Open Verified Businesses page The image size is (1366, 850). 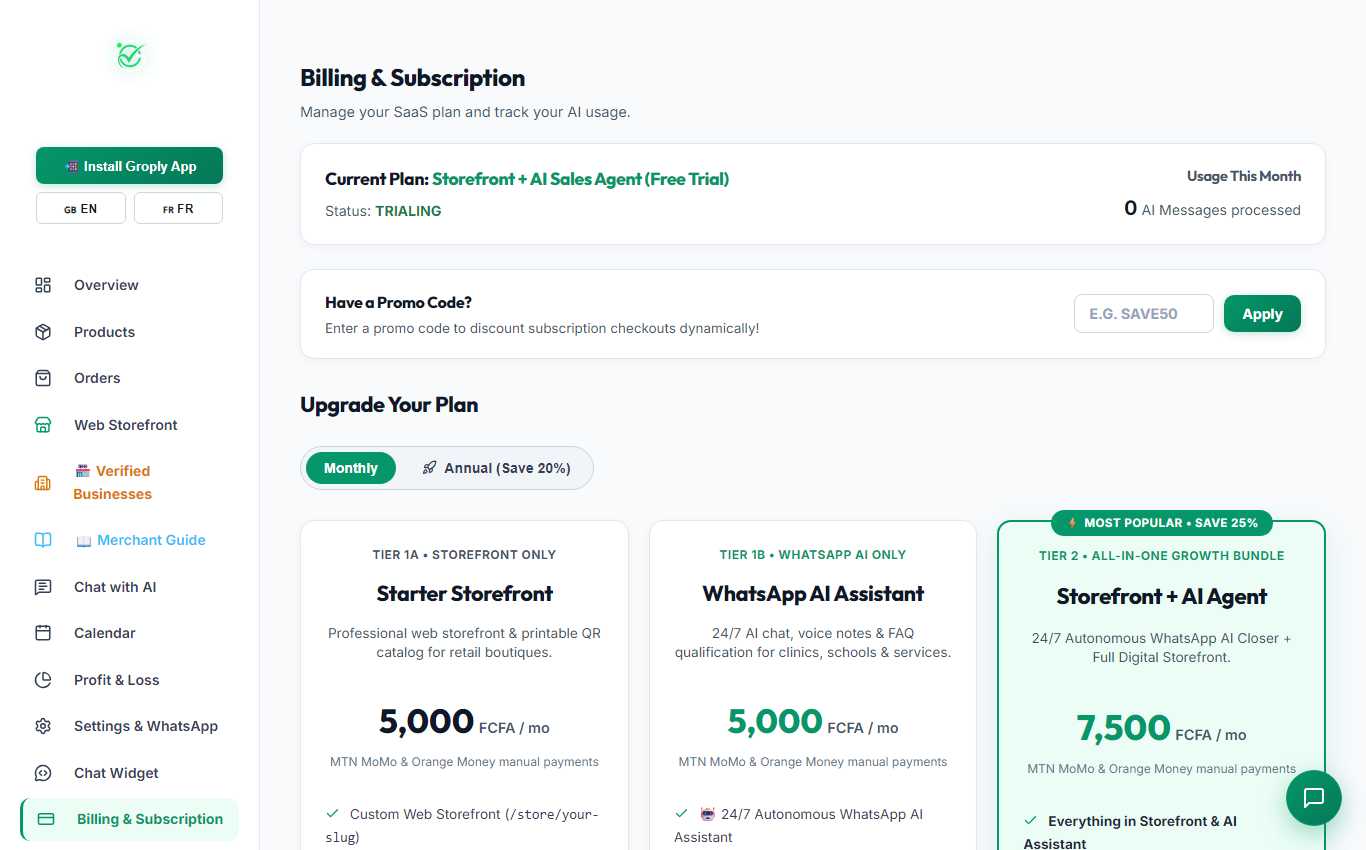[x=130, y=483]
